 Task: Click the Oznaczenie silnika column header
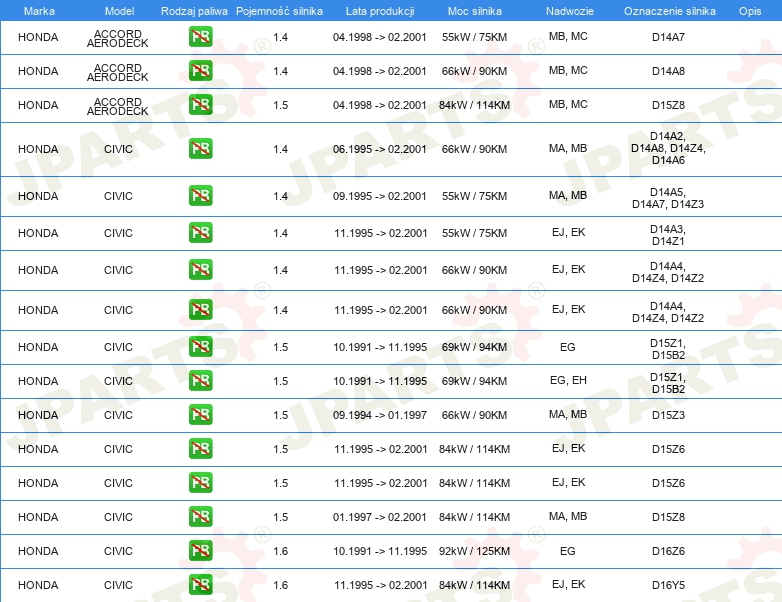click(670, 11)
